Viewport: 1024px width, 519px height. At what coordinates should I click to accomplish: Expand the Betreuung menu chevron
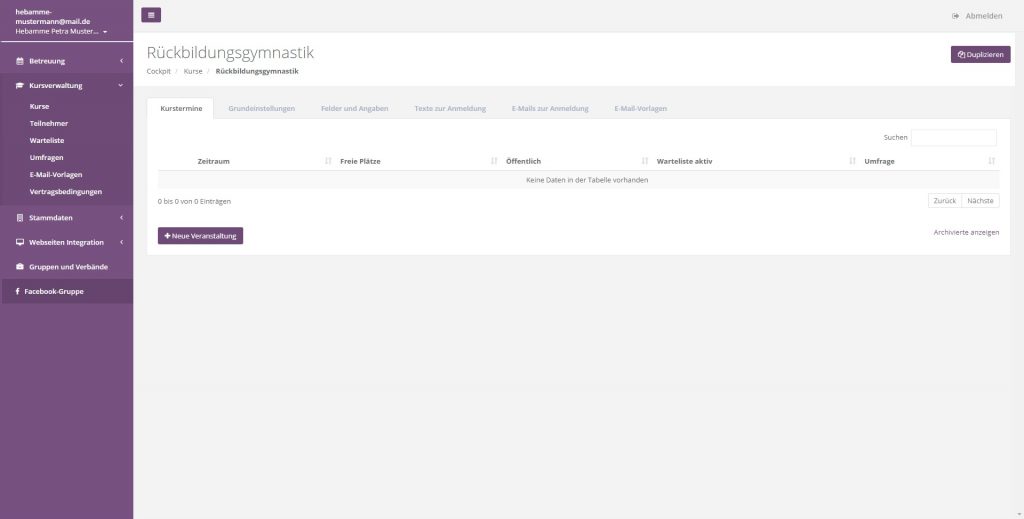click(x=121, y=62)
